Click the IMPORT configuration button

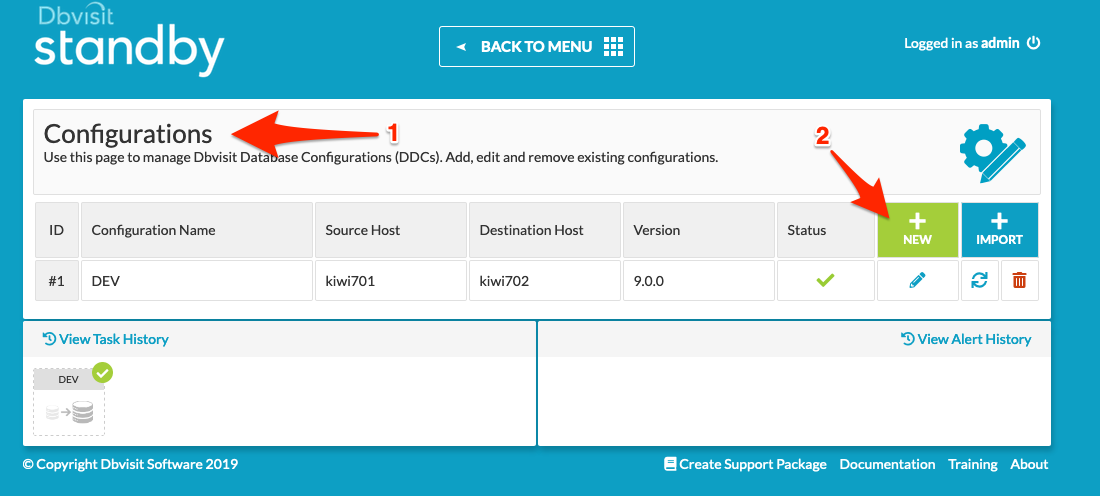coord(1000,230)
